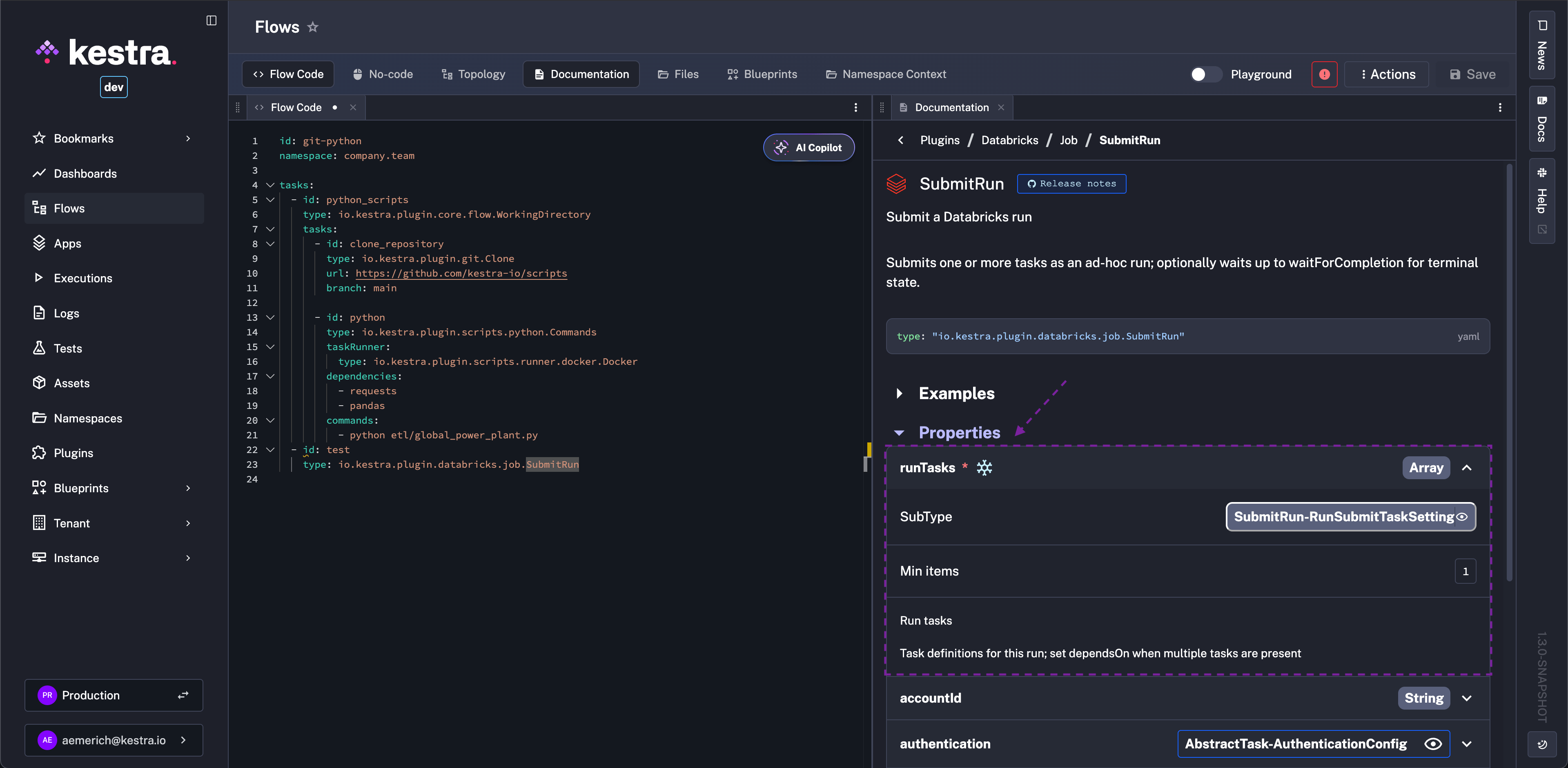This screenshot has width=1568, height=768.
Task: Go back in documentation breadcrumb
Action: 900,140
